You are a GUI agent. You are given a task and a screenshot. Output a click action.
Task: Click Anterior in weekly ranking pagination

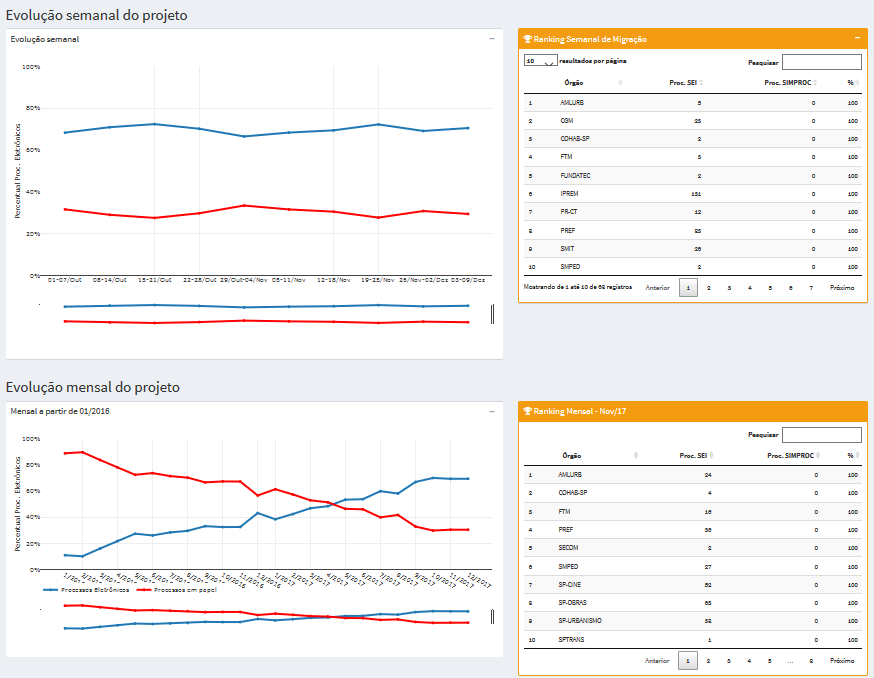(658, 288)
